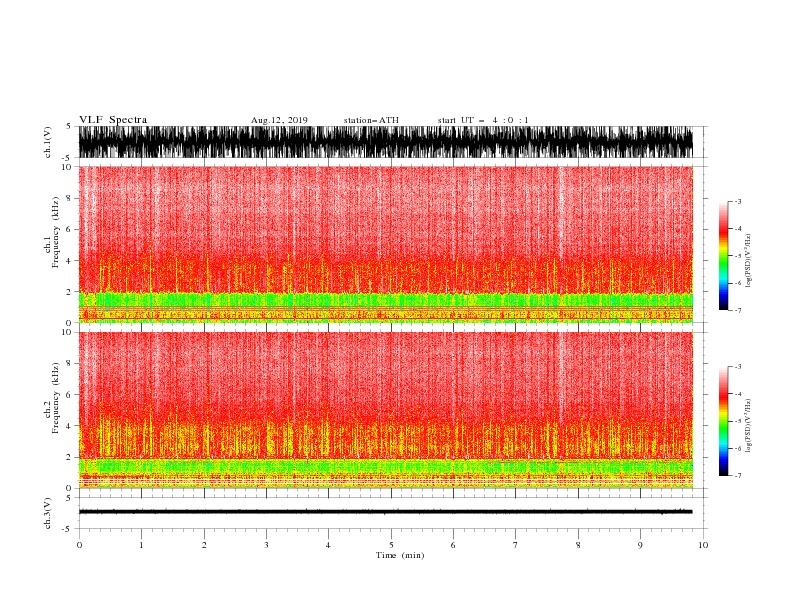Image resolution: width=792 pixels, height=612 pixels.
Task: Click the 'start UT = 4 :0 :1' label
Action: pyautogui.click(x=483, y=120)
